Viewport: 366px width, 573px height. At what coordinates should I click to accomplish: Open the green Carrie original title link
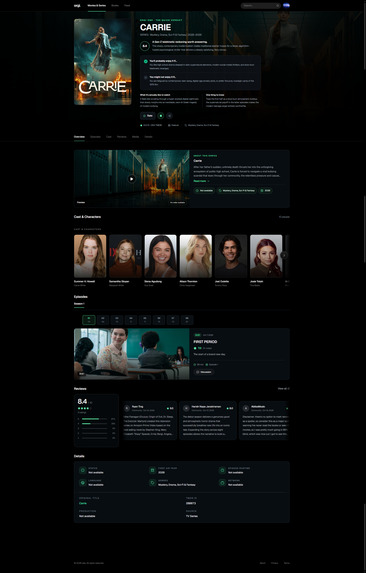tap(83, 503)
